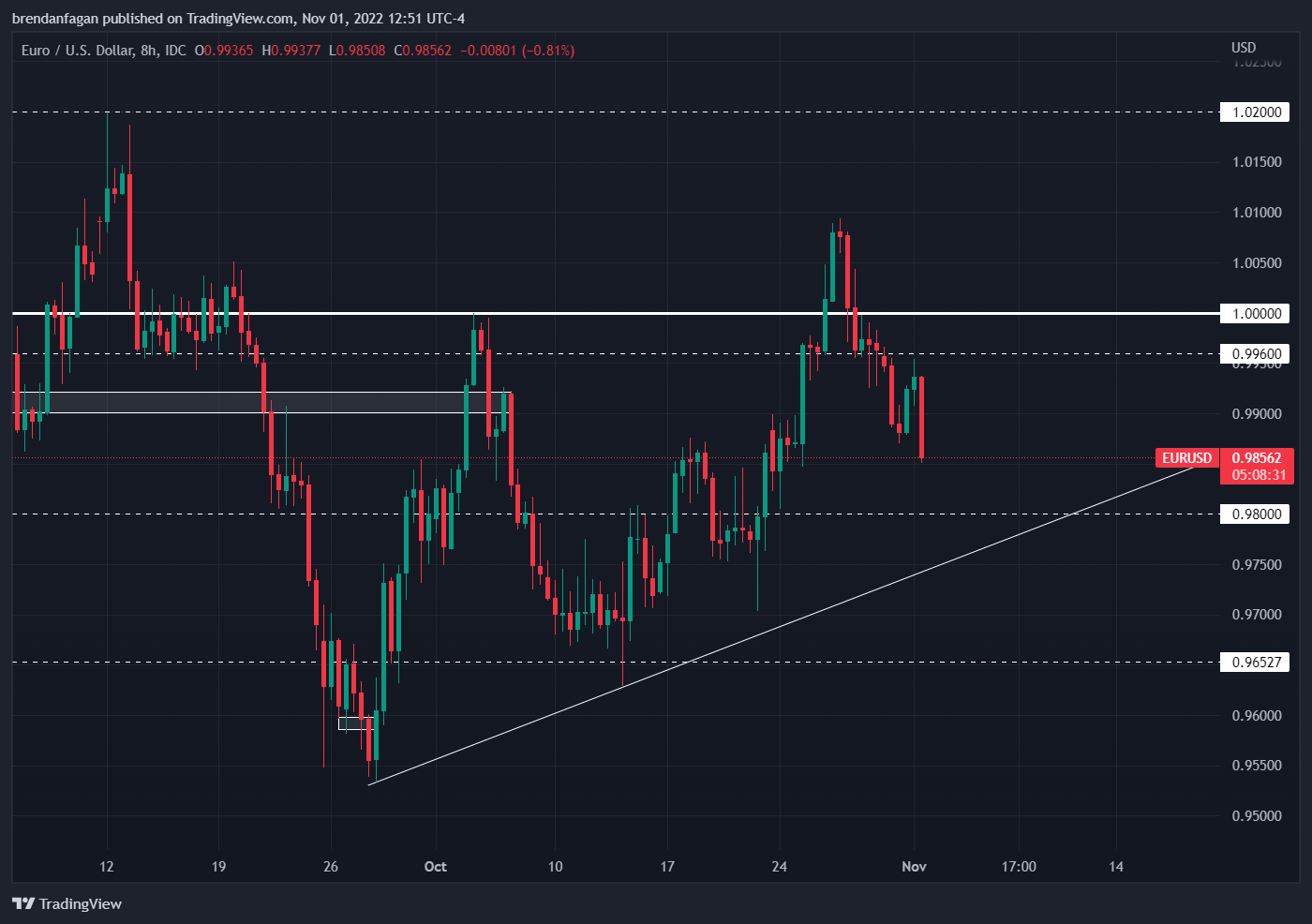This screenshot has height=924, width=1312.
Task: Click the 1.01000 price axis value
Action: (x=1257, y=213)
